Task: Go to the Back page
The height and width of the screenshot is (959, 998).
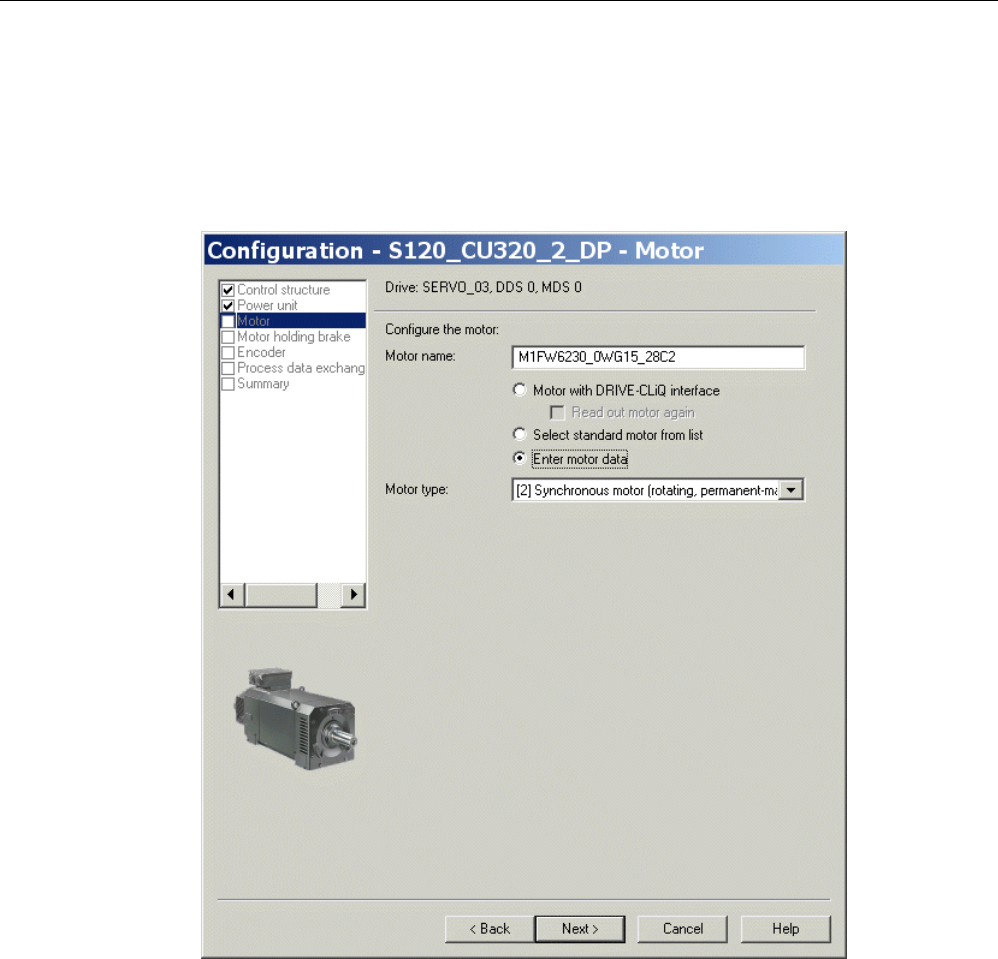Action: point(489,929)
